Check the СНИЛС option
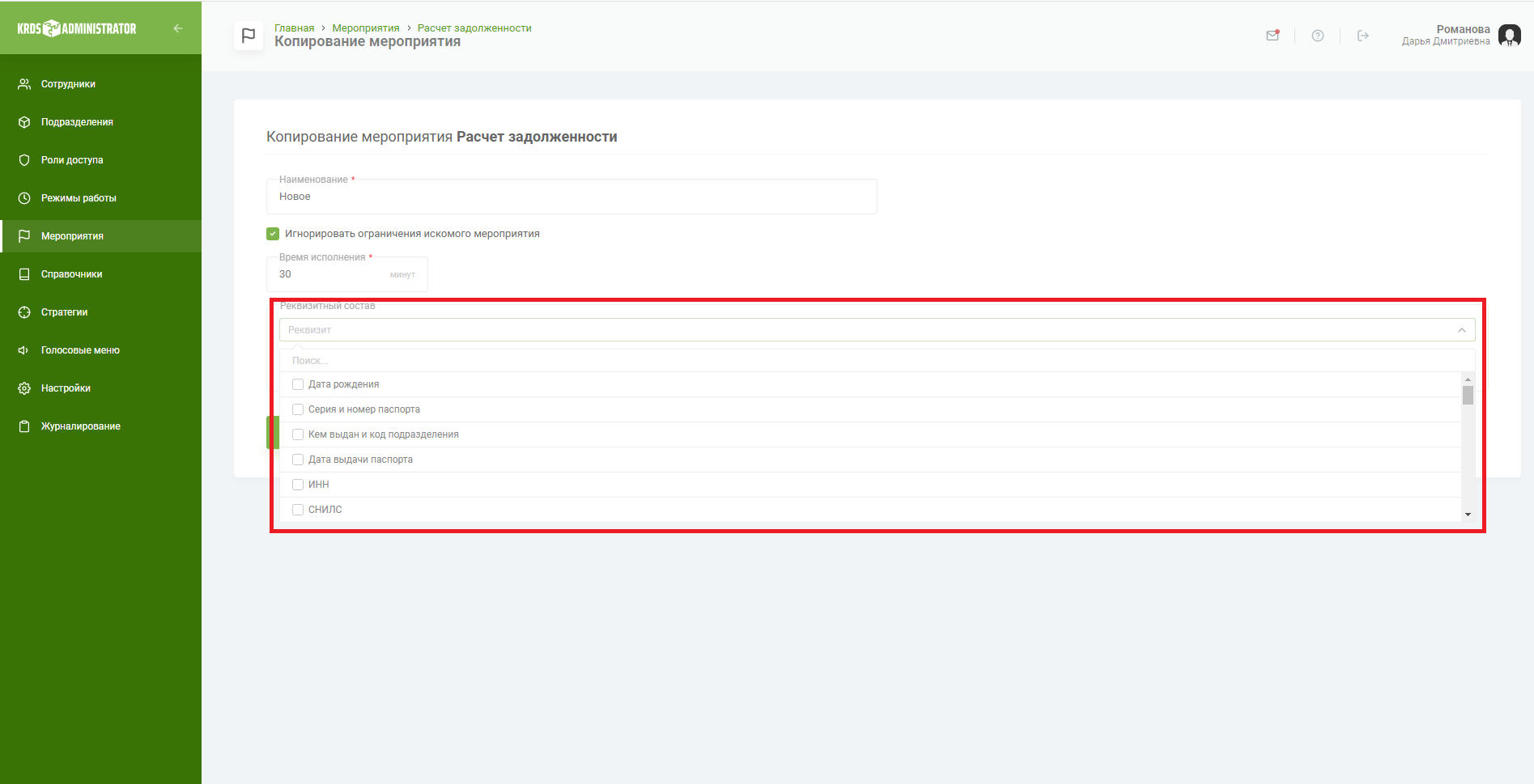 tap(298, 510)
